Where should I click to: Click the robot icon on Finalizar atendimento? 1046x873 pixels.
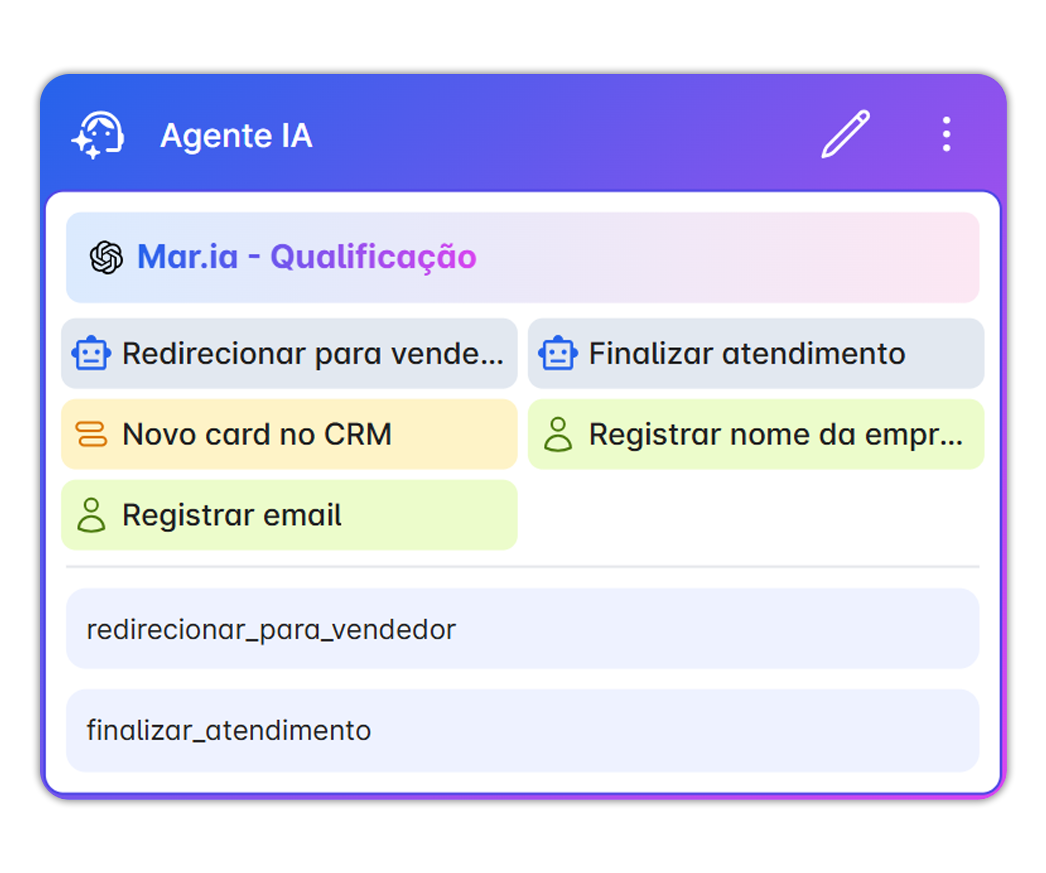[558, 353]
